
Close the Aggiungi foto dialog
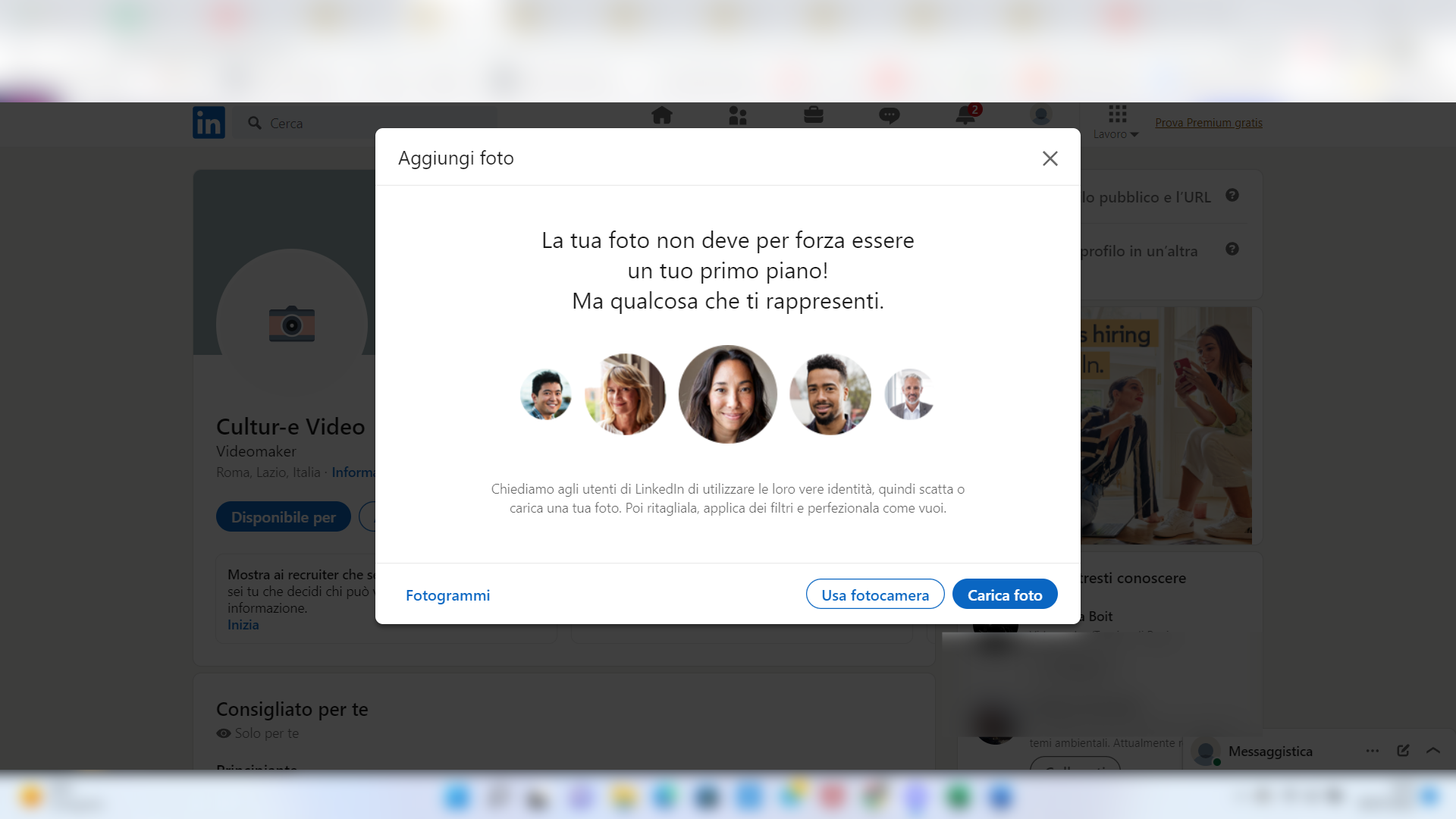1050,158
